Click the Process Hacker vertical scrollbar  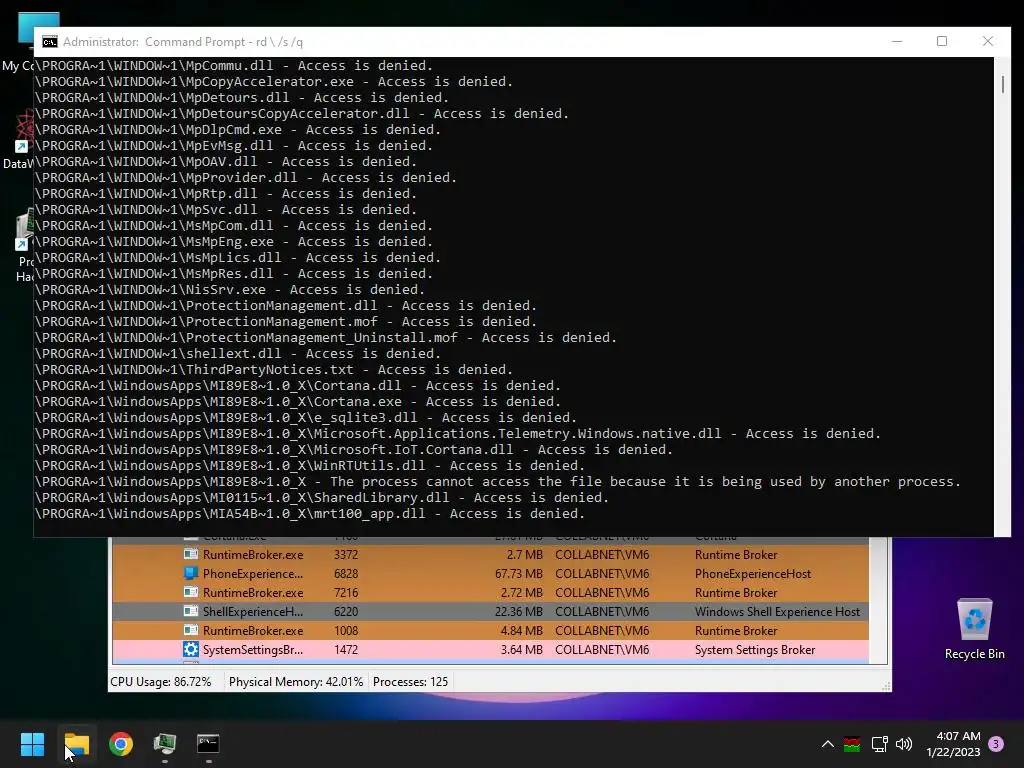coord(878,601)
